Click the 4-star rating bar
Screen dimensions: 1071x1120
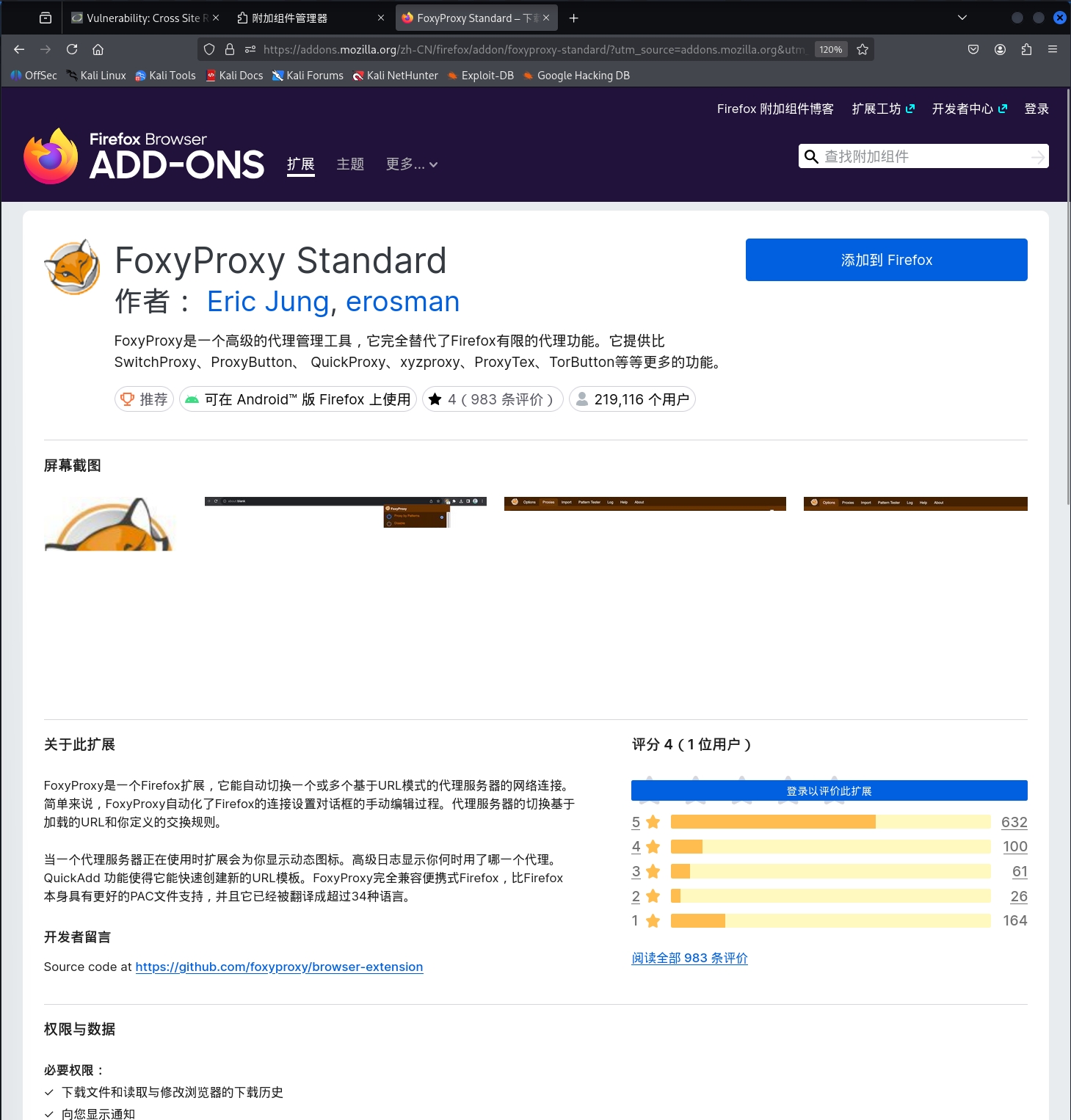click(831, 846)
